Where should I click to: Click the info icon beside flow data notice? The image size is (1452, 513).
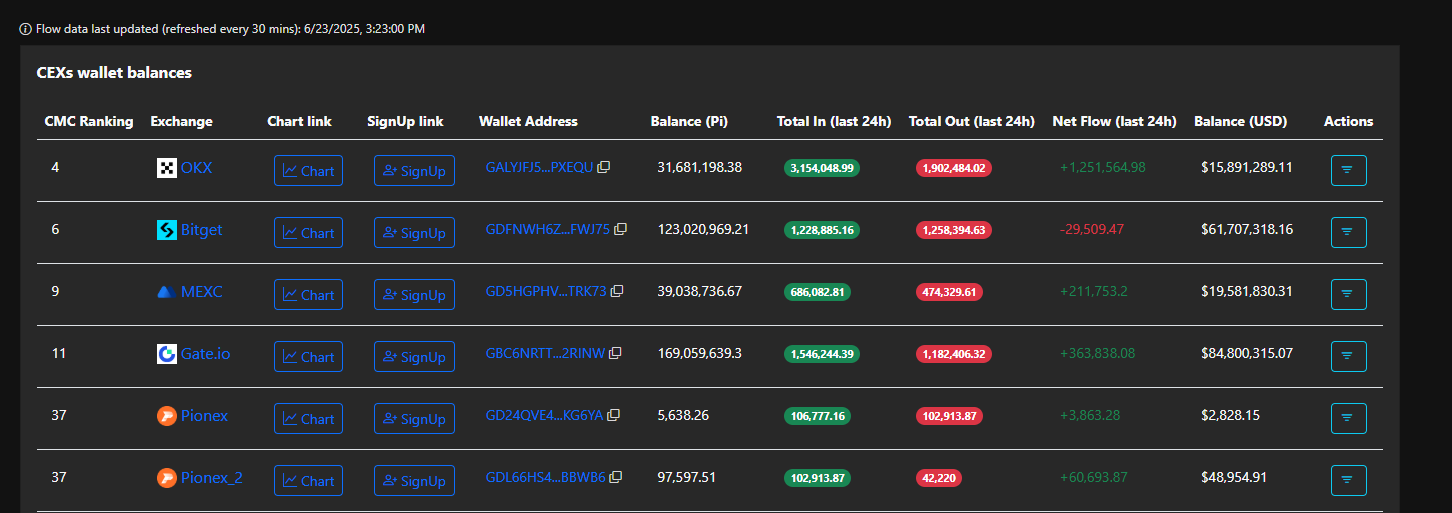[x=26, y=29]
